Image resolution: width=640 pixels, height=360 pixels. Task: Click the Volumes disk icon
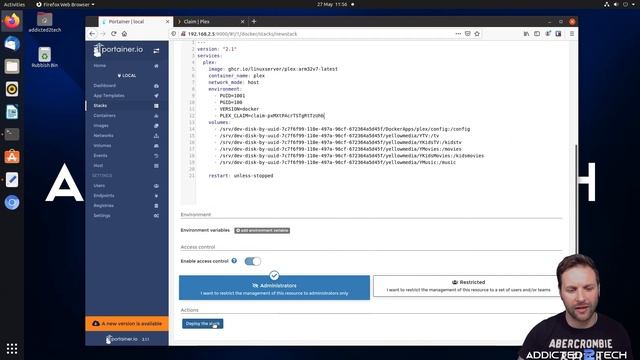point(156,146)
